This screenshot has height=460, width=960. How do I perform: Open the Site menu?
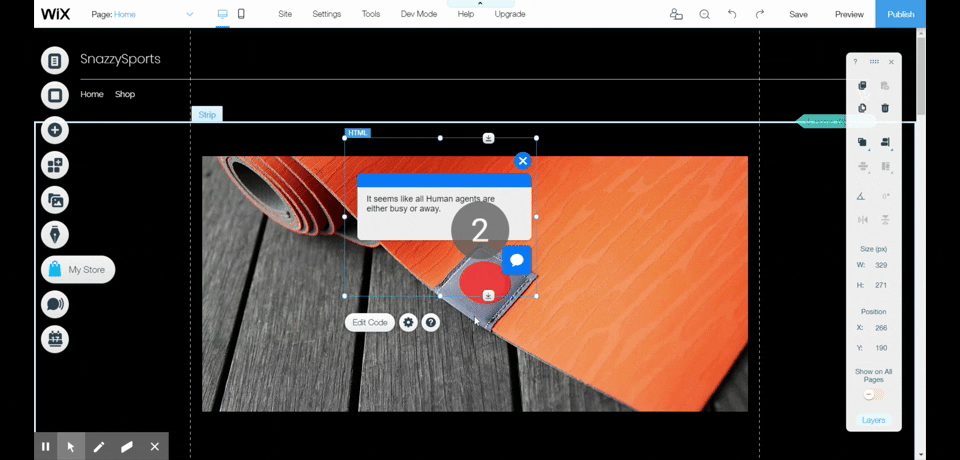click(x=285, y=14)
